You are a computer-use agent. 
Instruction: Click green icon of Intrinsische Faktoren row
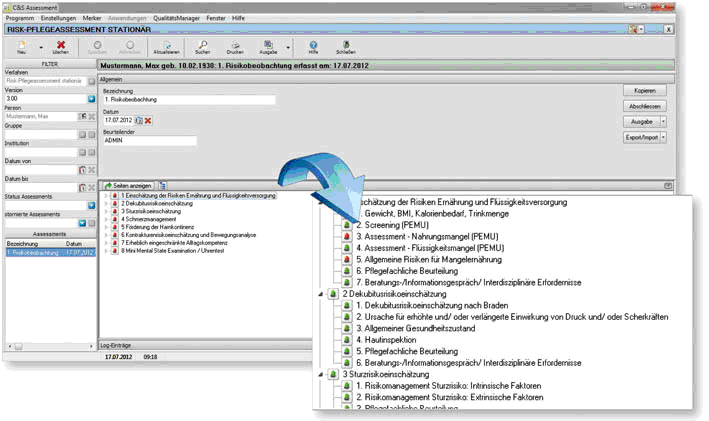pos(347,386)
